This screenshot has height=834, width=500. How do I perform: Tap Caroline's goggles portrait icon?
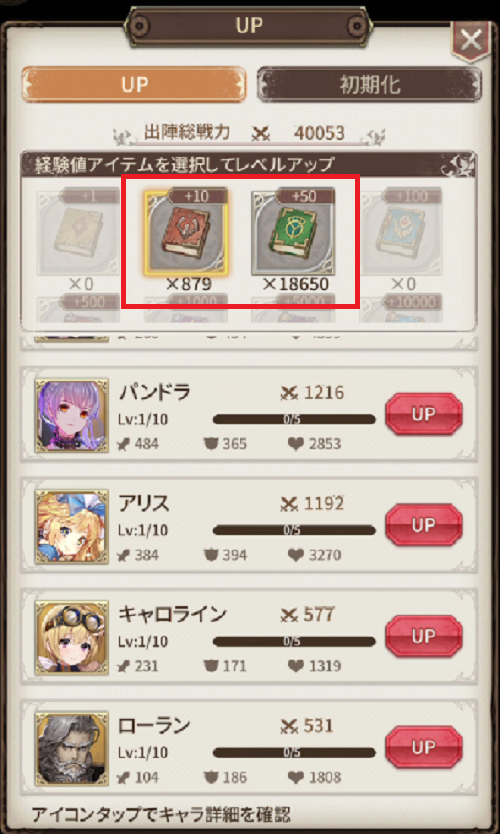click(x=72, y=638)
